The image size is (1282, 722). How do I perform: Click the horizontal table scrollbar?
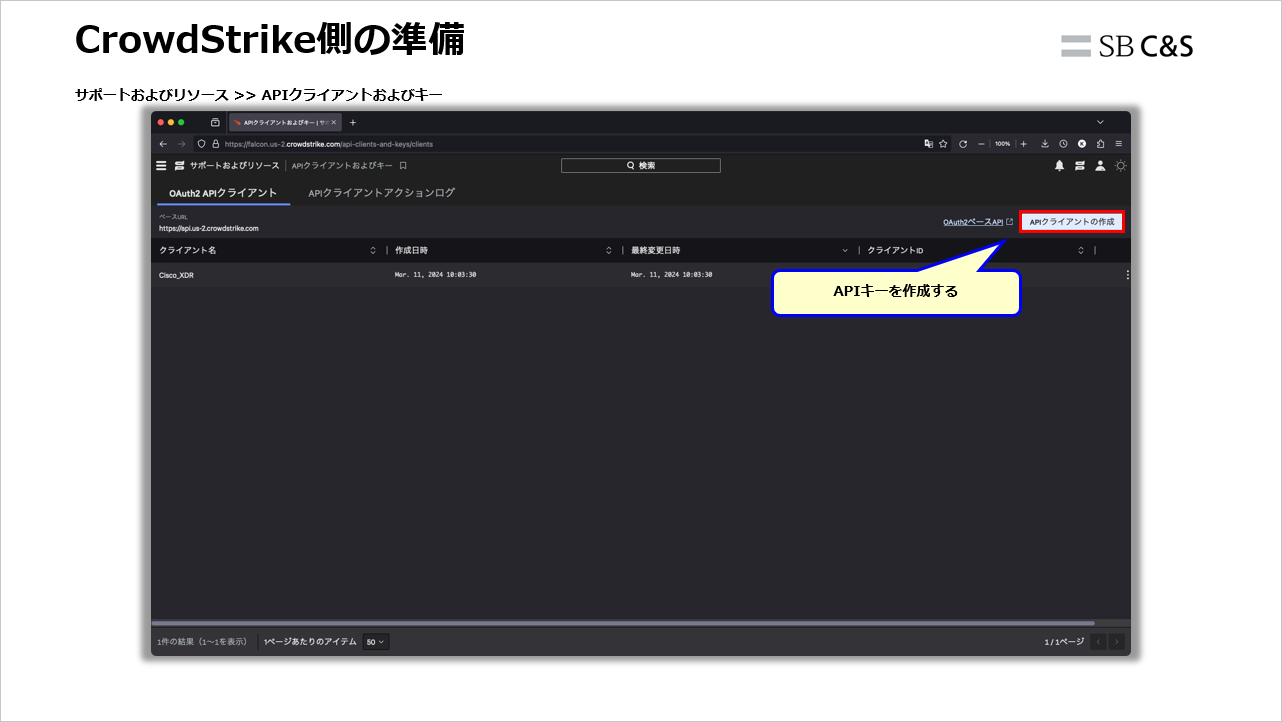click(625, 623)
